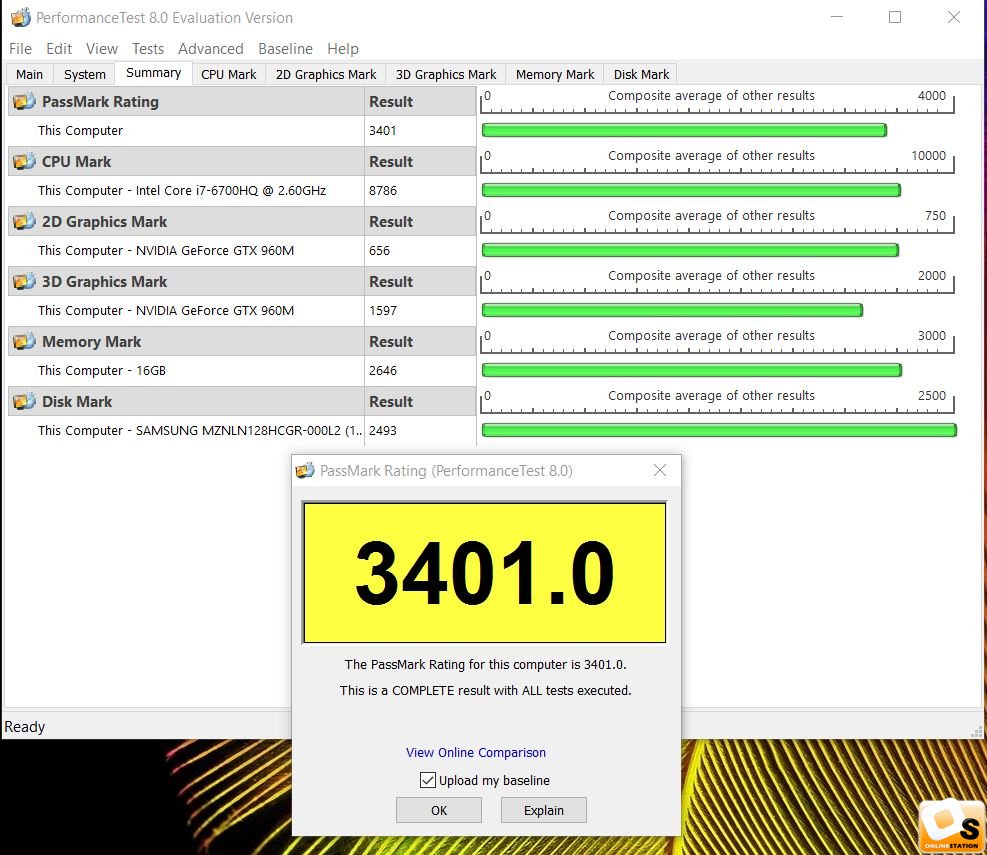Open the Edit menu
The height and width of the screenshot is (855, 987).
(x=59, y=48)
